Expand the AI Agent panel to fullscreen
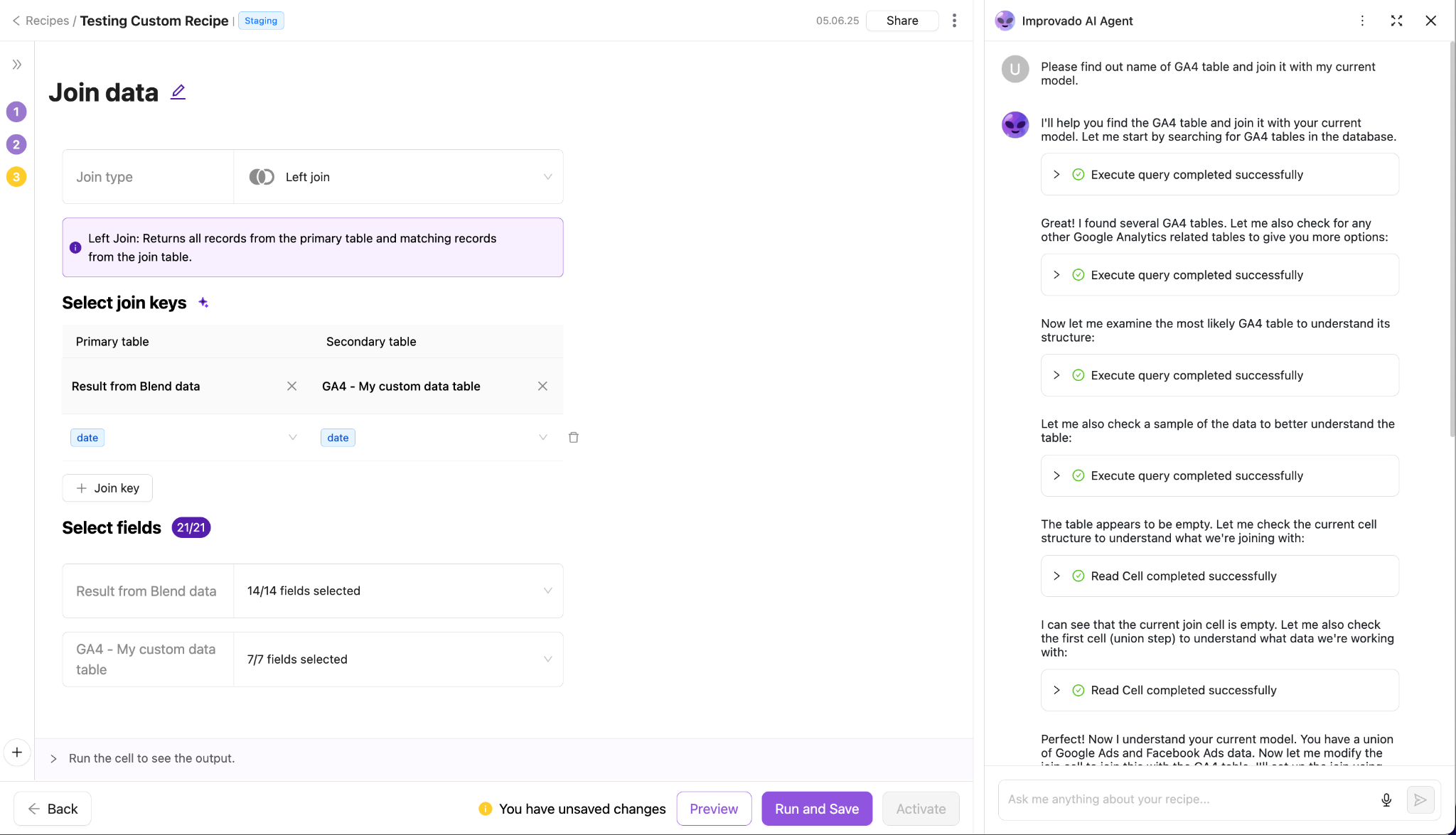This screenshot has width=1456, height=835. (x=1396, y=21)
